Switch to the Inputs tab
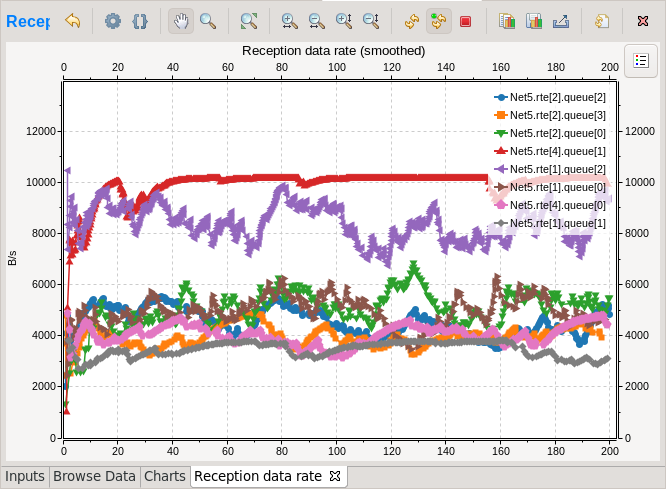This screenshot has height=489, width=666. click(25, 476)
